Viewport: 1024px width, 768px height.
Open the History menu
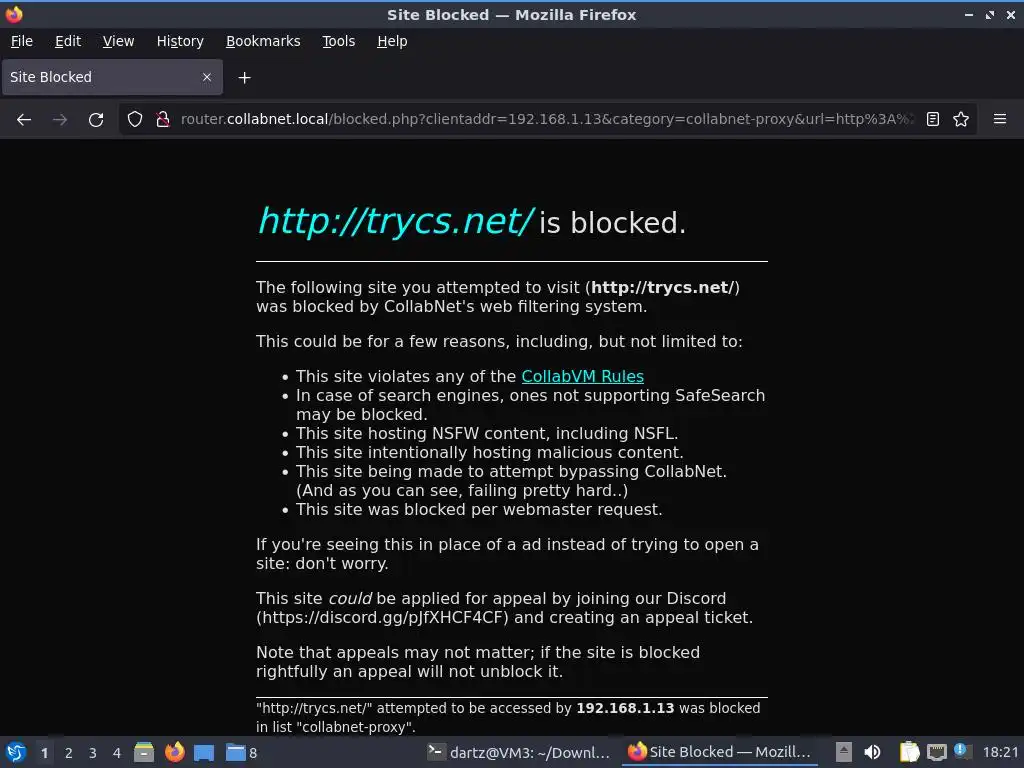(180, 41)
